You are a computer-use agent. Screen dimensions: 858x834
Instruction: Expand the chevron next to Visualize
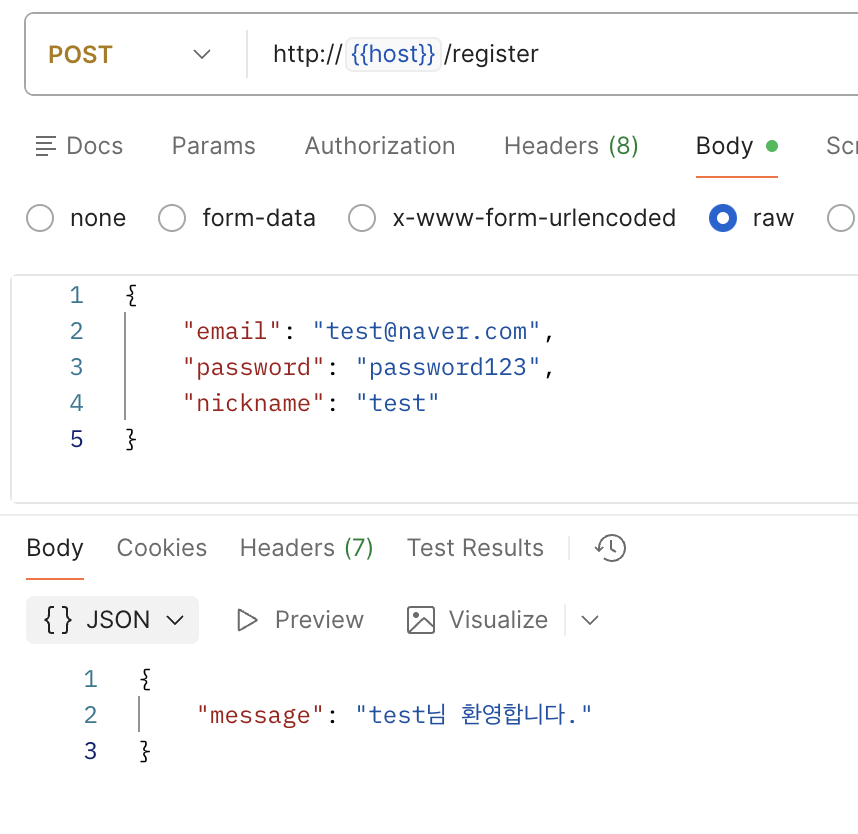pos(590,620)
